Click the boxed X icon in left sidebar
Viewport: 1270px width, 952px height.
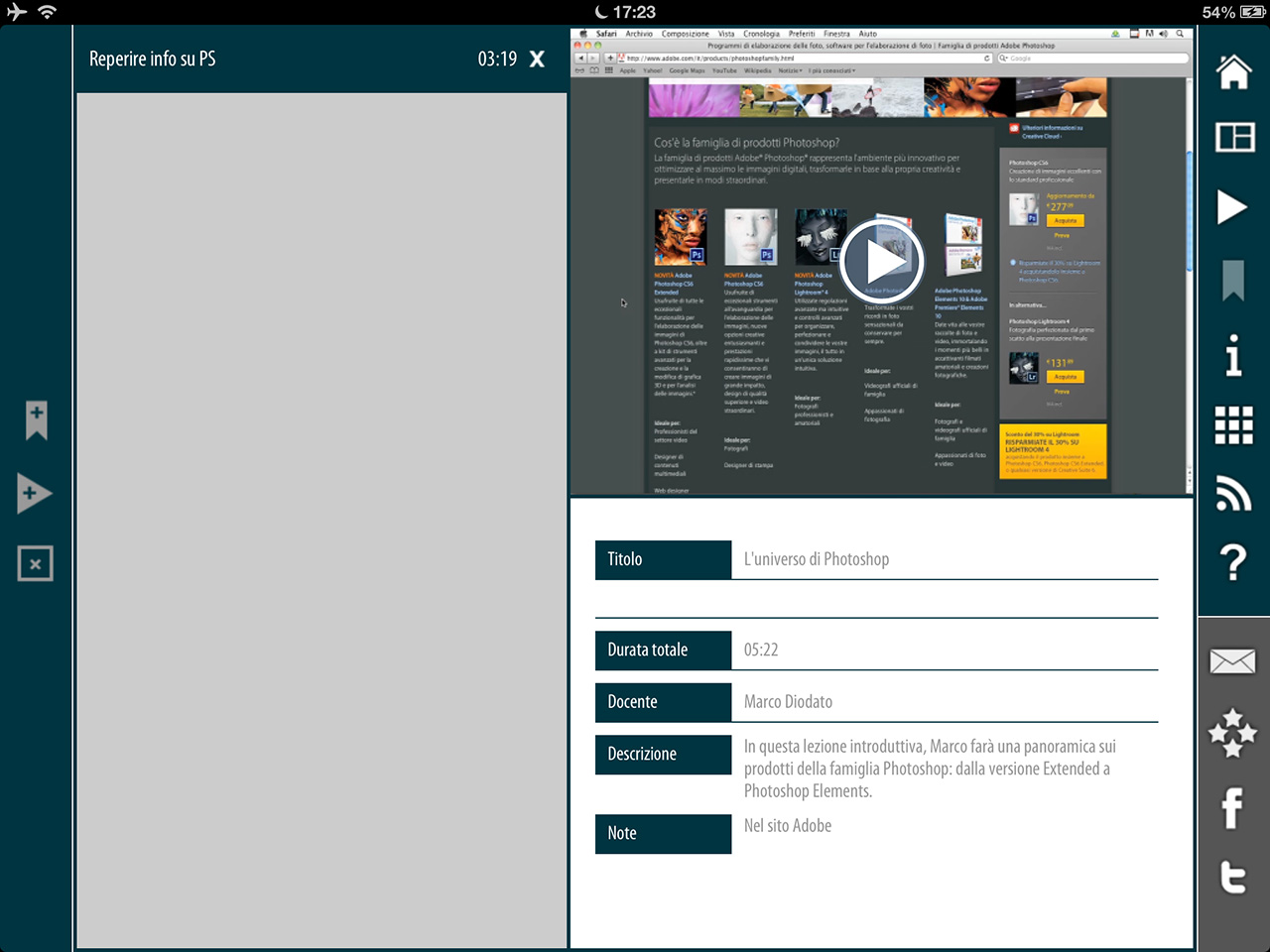(x=35, y=563)
